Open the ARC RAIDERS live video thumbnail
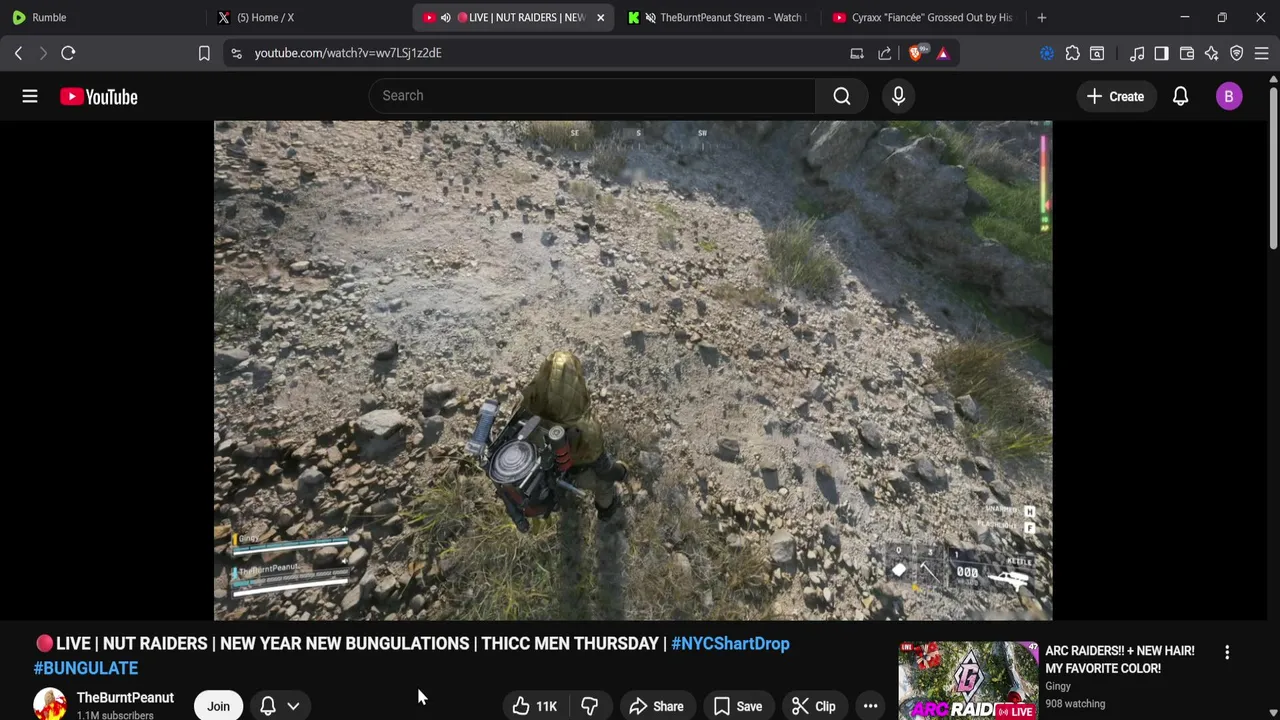 (x=968, y=680)
